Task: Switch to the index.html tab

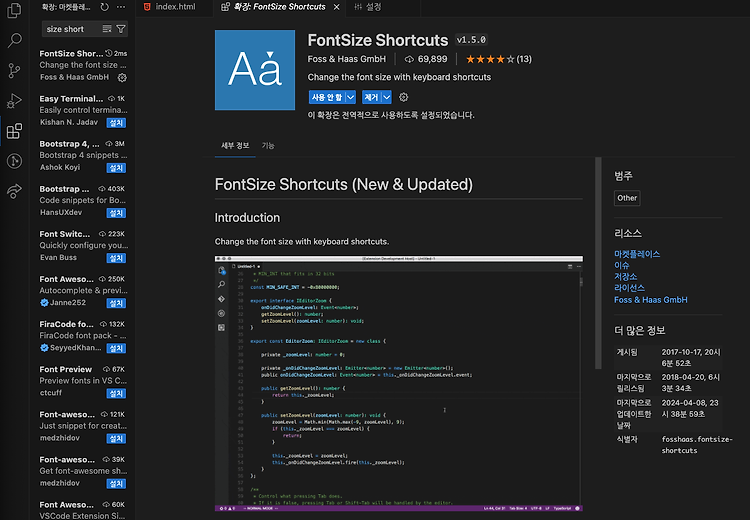Action: click(x=175, y=7)
